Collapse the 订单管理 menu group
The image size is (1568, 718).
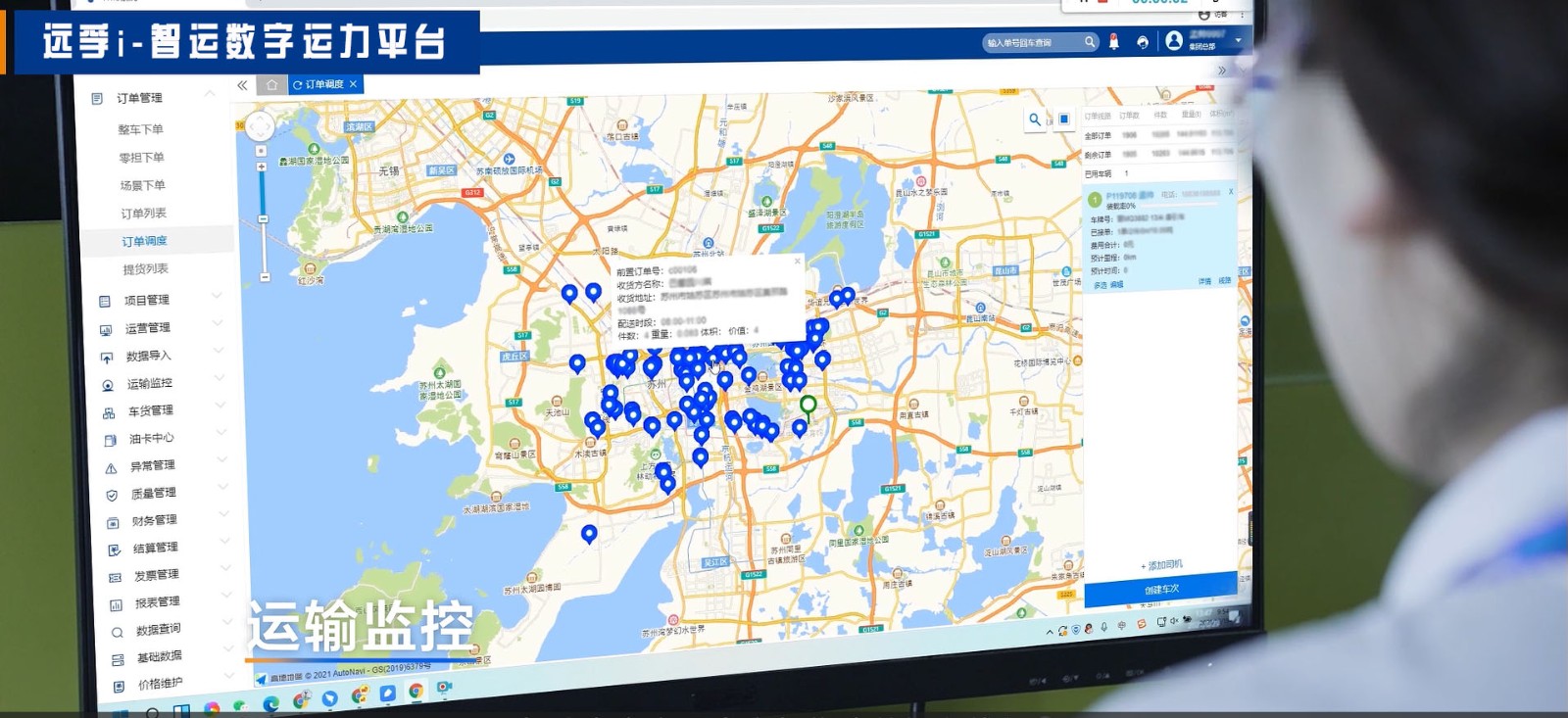coord(210,94)
